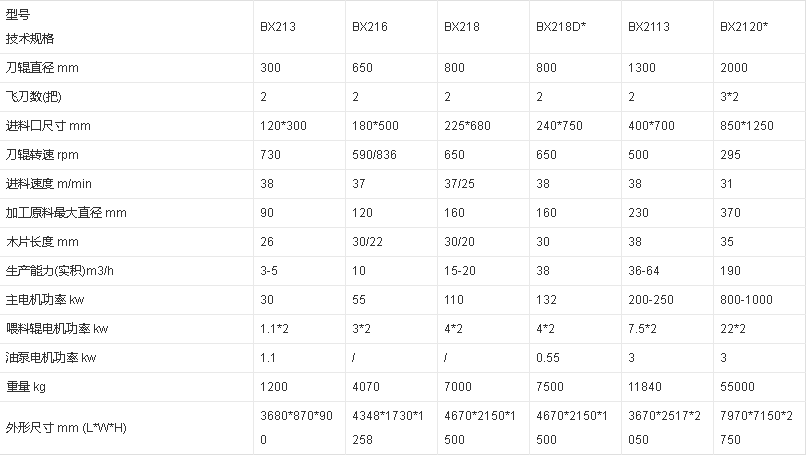The width and height of the screenshot is (806, 456).
Task: Select the 7.5*2 feed roller motor cell
Action: click(642, 328)
